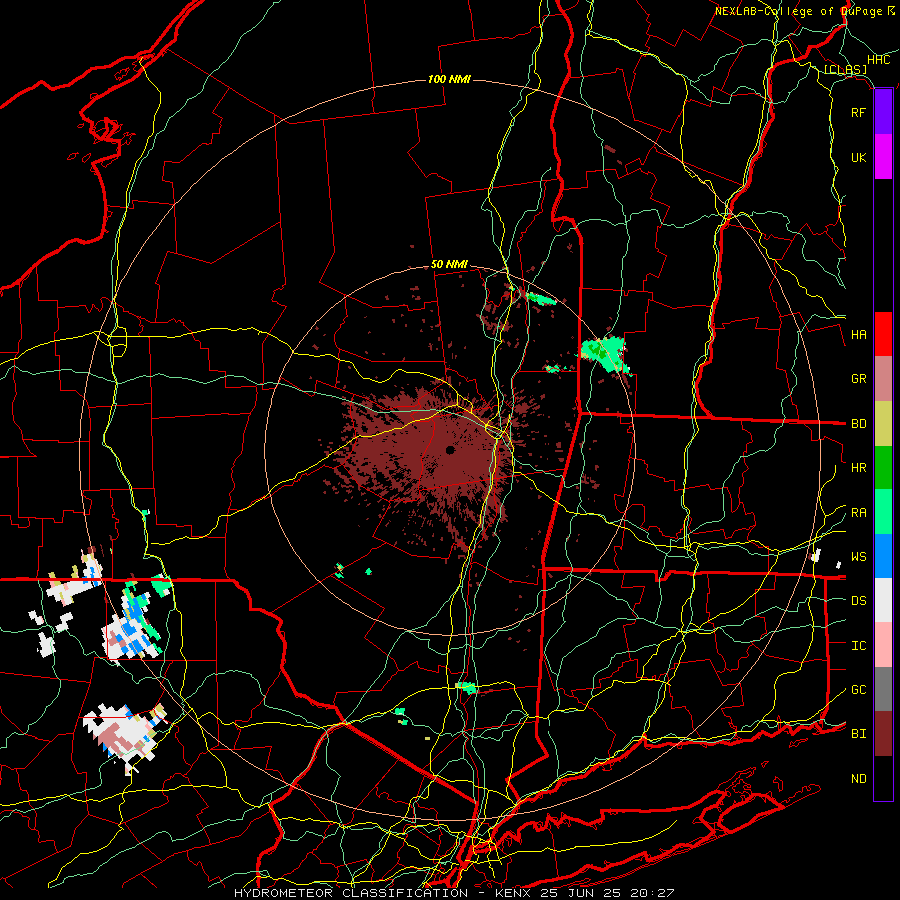The image size is (900, 900).
Task: Click the RA legend label
Action: [x=858, y=513]
